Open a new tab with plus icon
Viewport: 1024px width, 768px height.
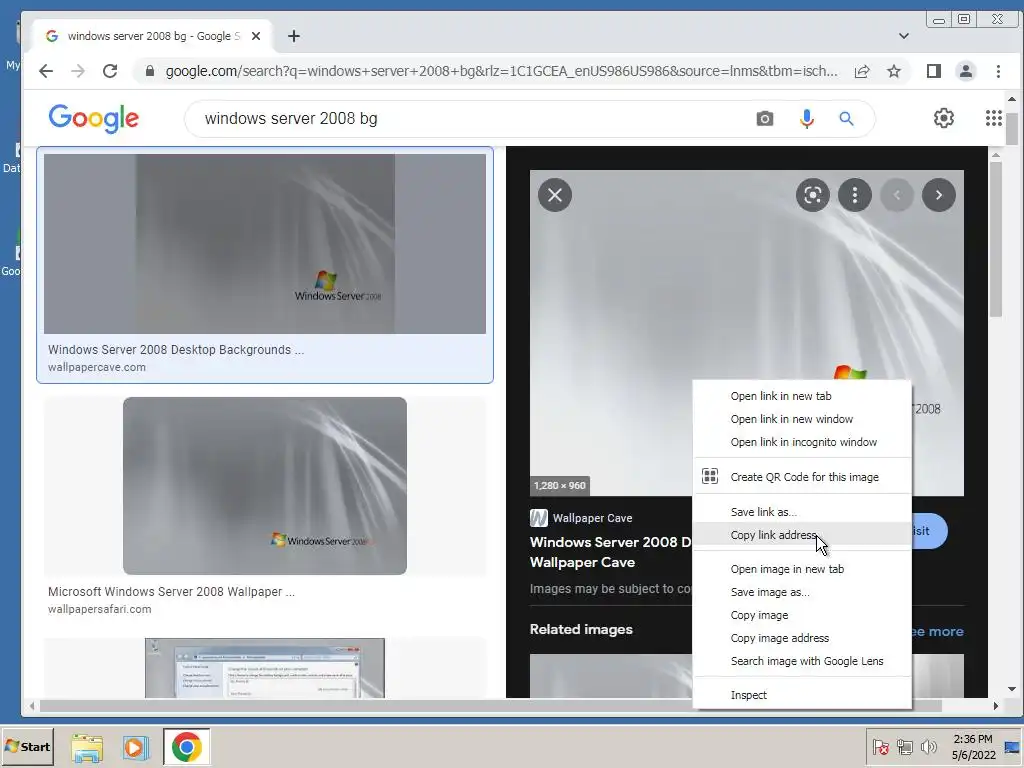pyautogui.click(x=294, y=37)
